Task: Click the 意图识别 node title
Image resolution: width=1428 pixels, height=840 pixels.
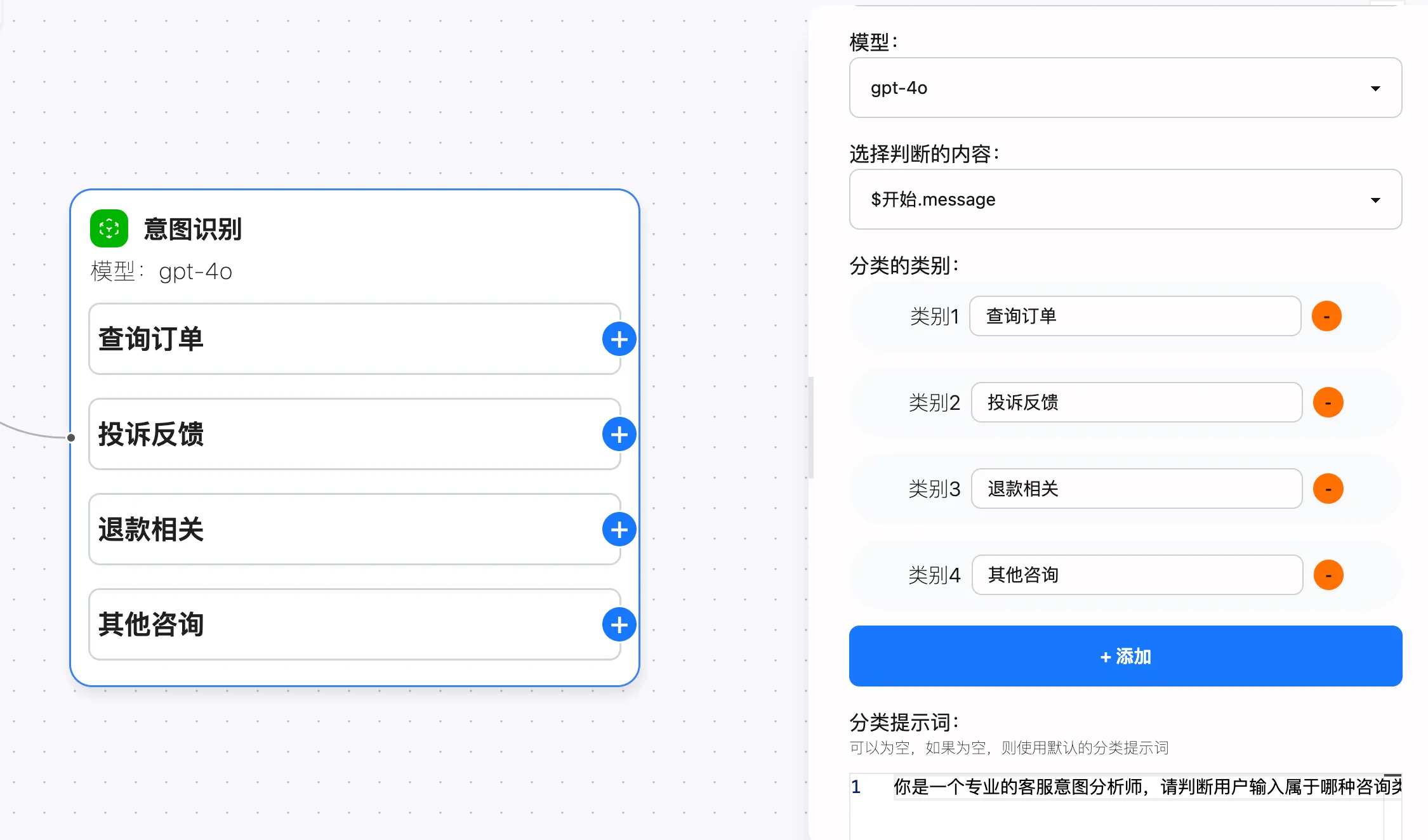Action: [x=193, y=229]
